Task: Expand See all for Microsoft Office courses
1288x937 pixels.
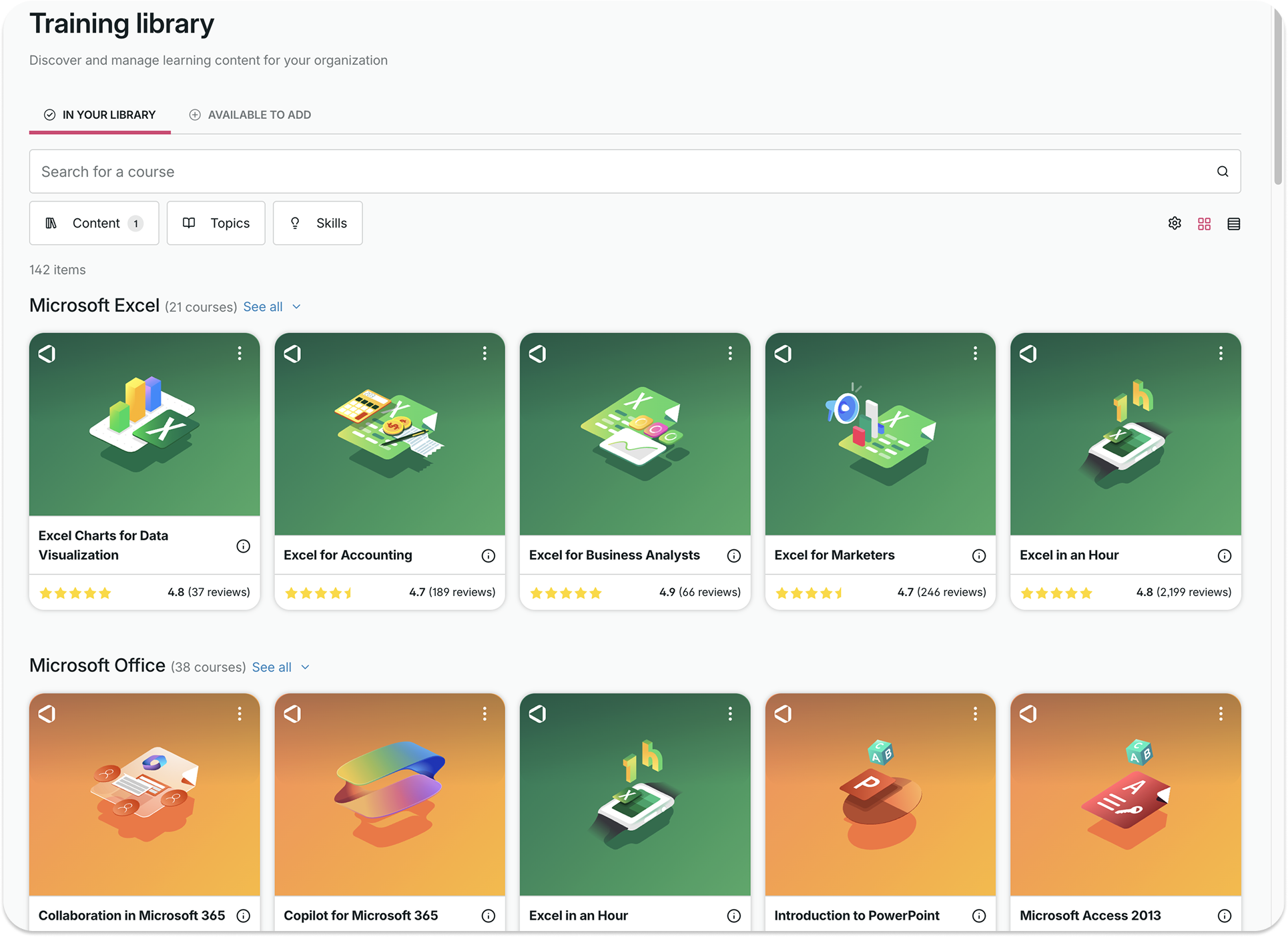Action: coord(272,667)
